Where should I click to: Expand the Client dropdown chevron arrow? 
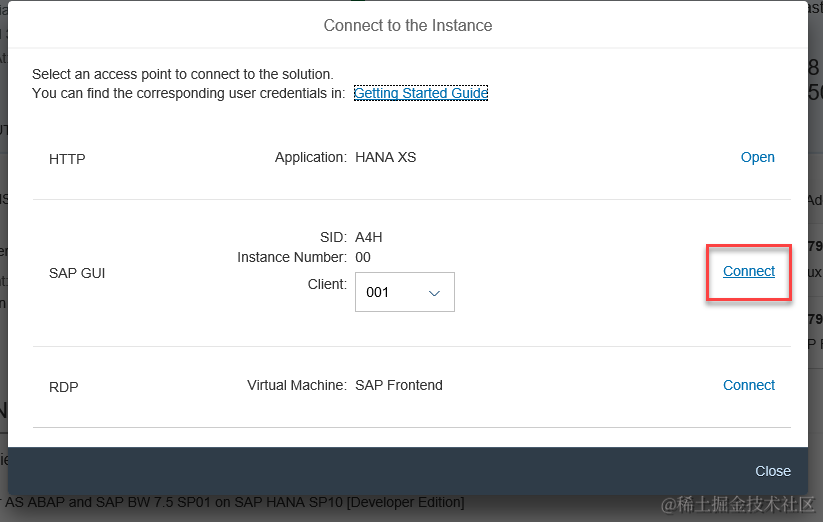pyautogui.click(x=434, y=293)
